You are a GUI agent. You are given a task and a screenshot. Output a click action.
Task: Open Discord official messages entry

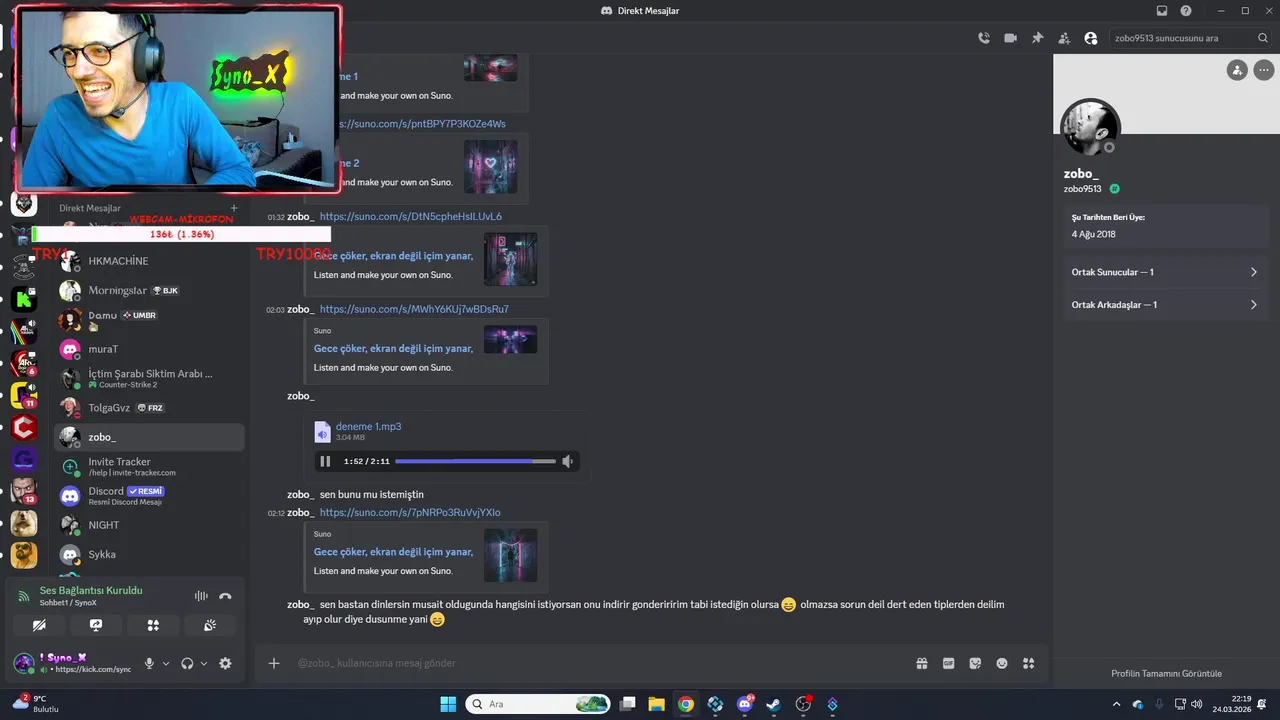[x=149, y=496]
